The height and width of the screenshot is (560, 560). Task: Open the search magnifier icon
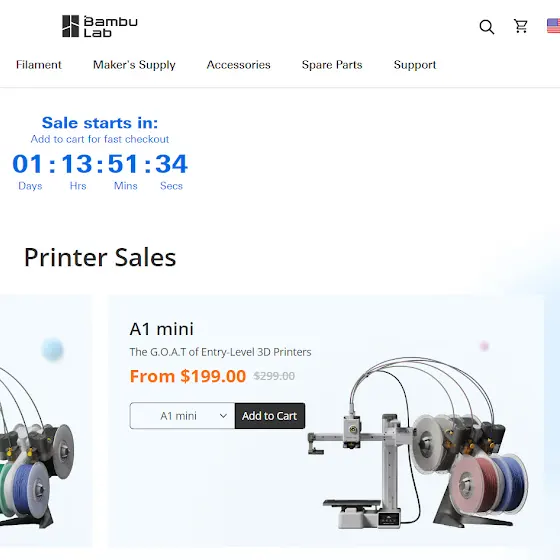[487, 27]
